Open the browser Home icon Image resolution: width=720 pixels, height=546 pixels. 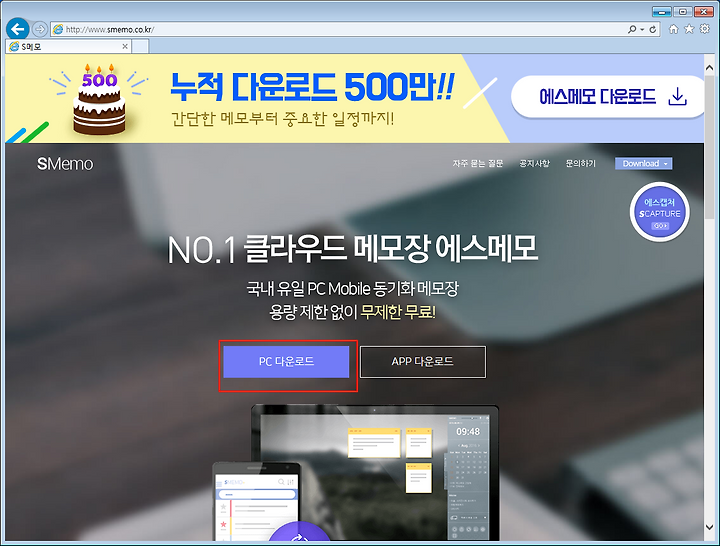point(674,29)
